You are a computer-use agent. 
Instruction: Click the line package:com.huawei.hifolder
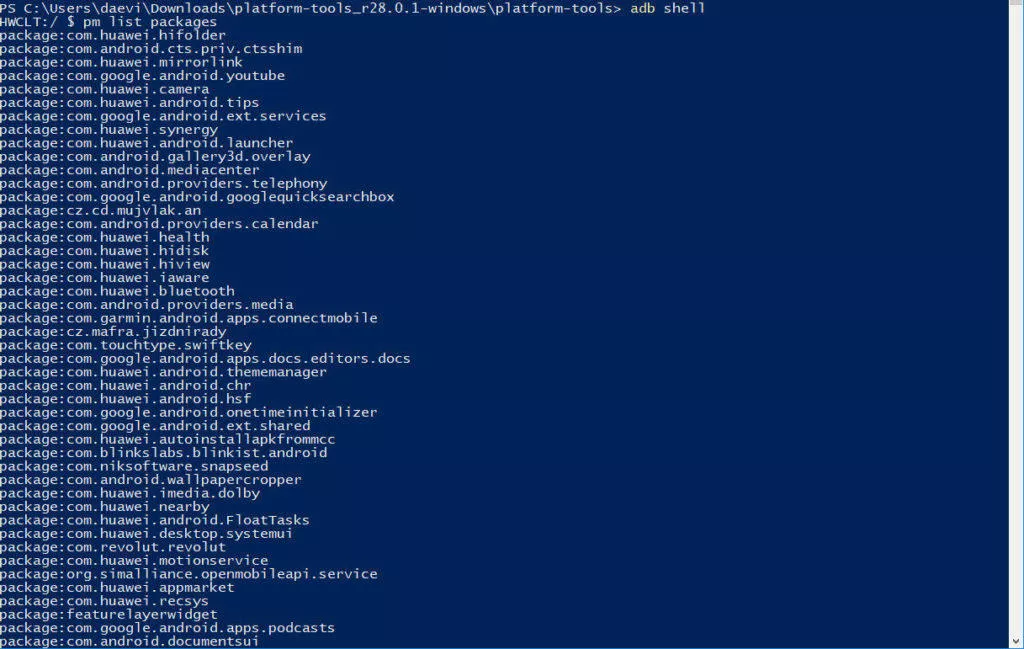tap(113, 35)
